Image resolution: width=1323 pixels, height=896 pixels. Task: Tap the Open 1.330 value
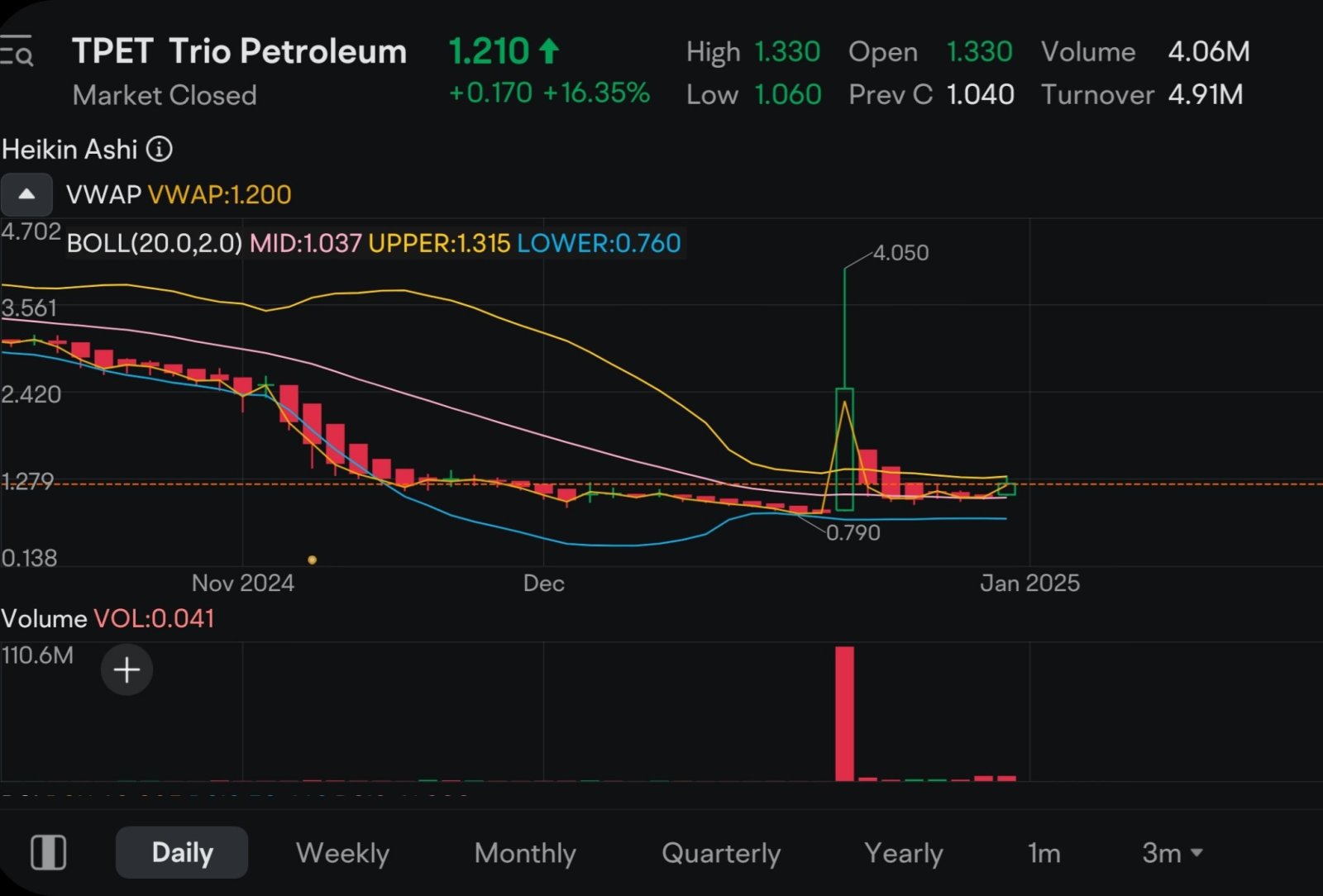(x=979, y=52)
